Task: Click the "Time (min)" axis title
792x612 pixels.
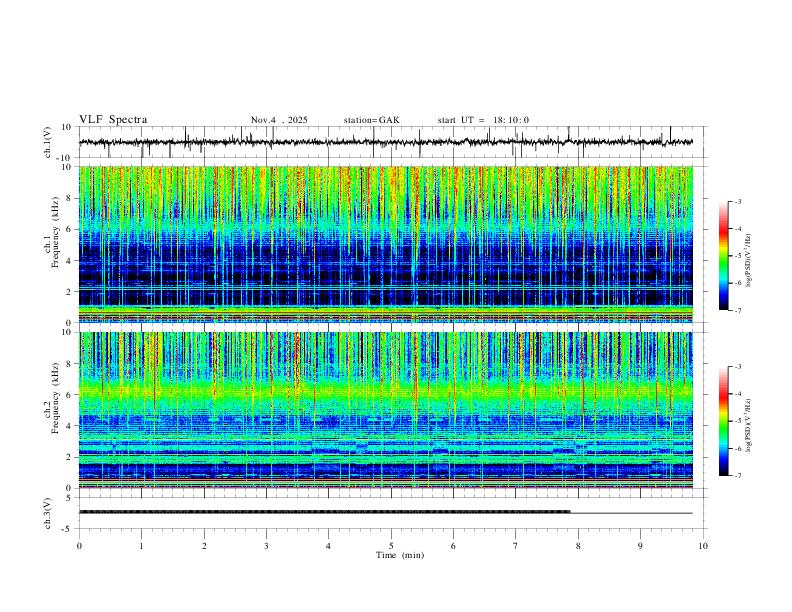Action: (400, 555)
